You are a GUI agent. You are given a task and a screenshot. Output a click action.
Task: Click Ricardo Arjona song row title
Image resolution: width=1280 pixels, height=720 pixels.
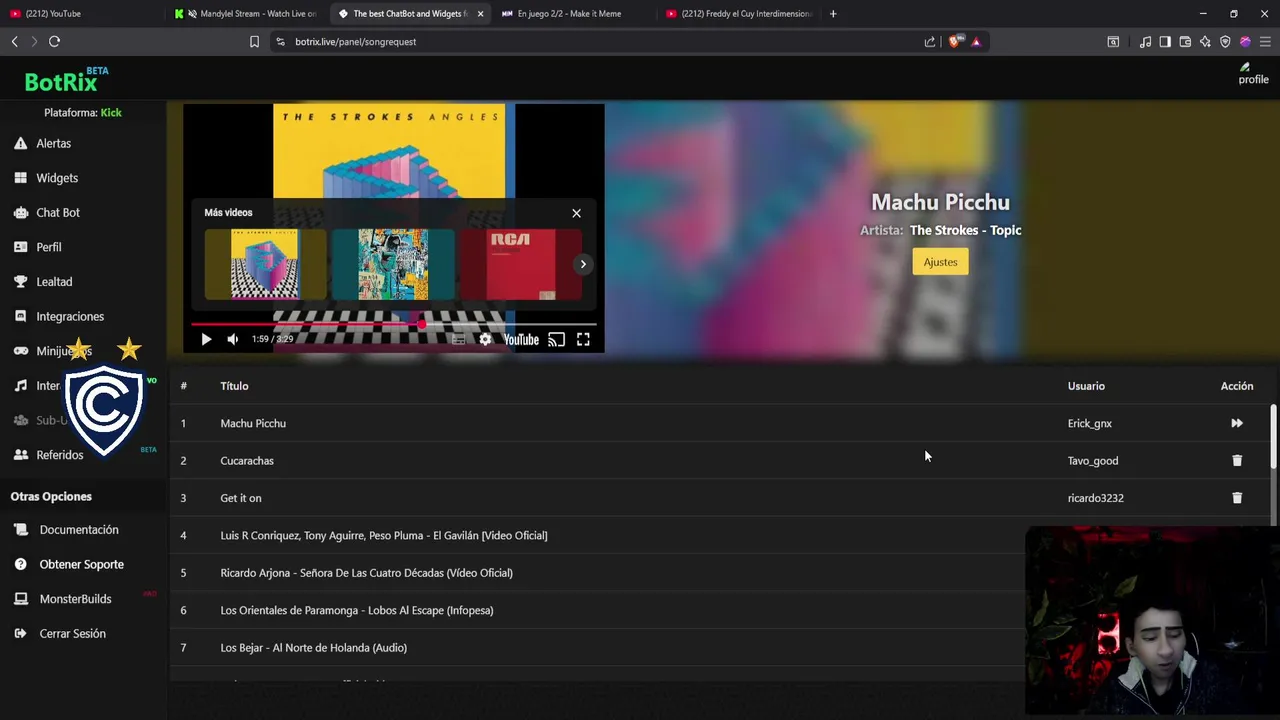tap(366, 573)
